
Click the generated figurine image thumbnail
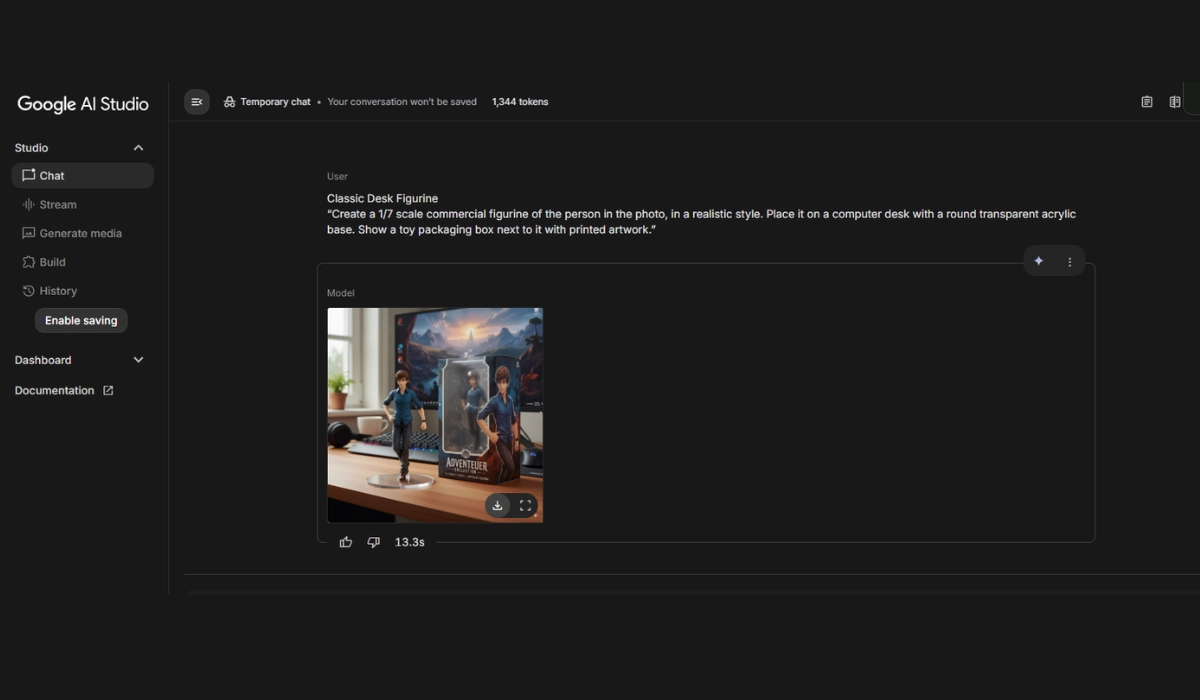435,400
